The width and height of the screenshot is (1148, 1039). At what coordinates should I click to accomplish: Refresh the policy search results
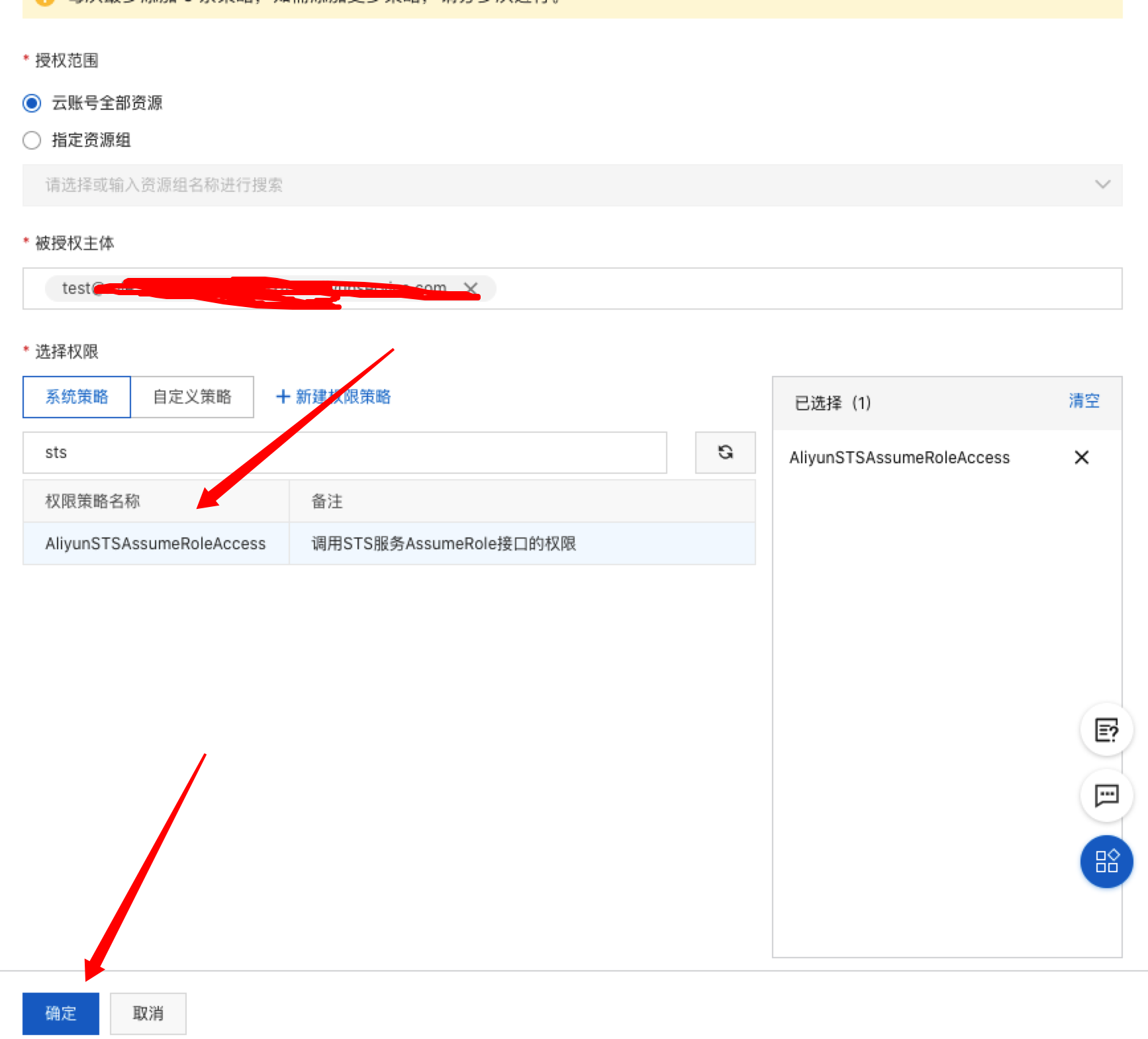point(725,453)
